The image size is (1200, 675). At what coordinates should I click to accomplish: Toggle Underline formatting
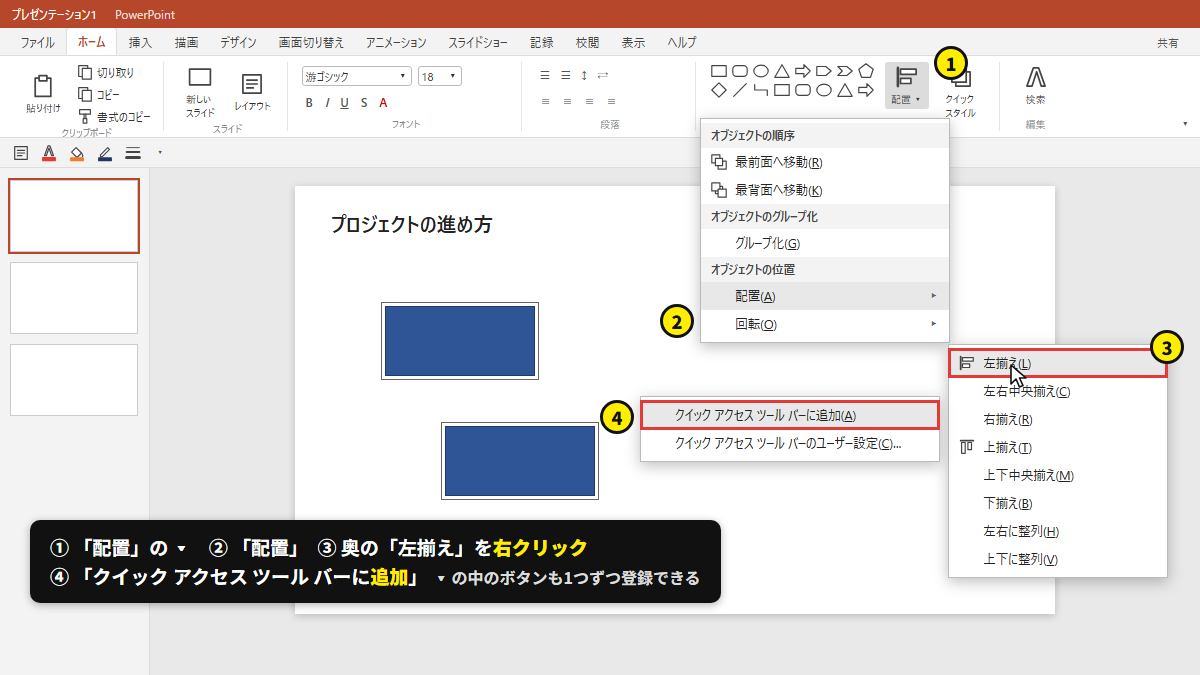pos(345,102)
